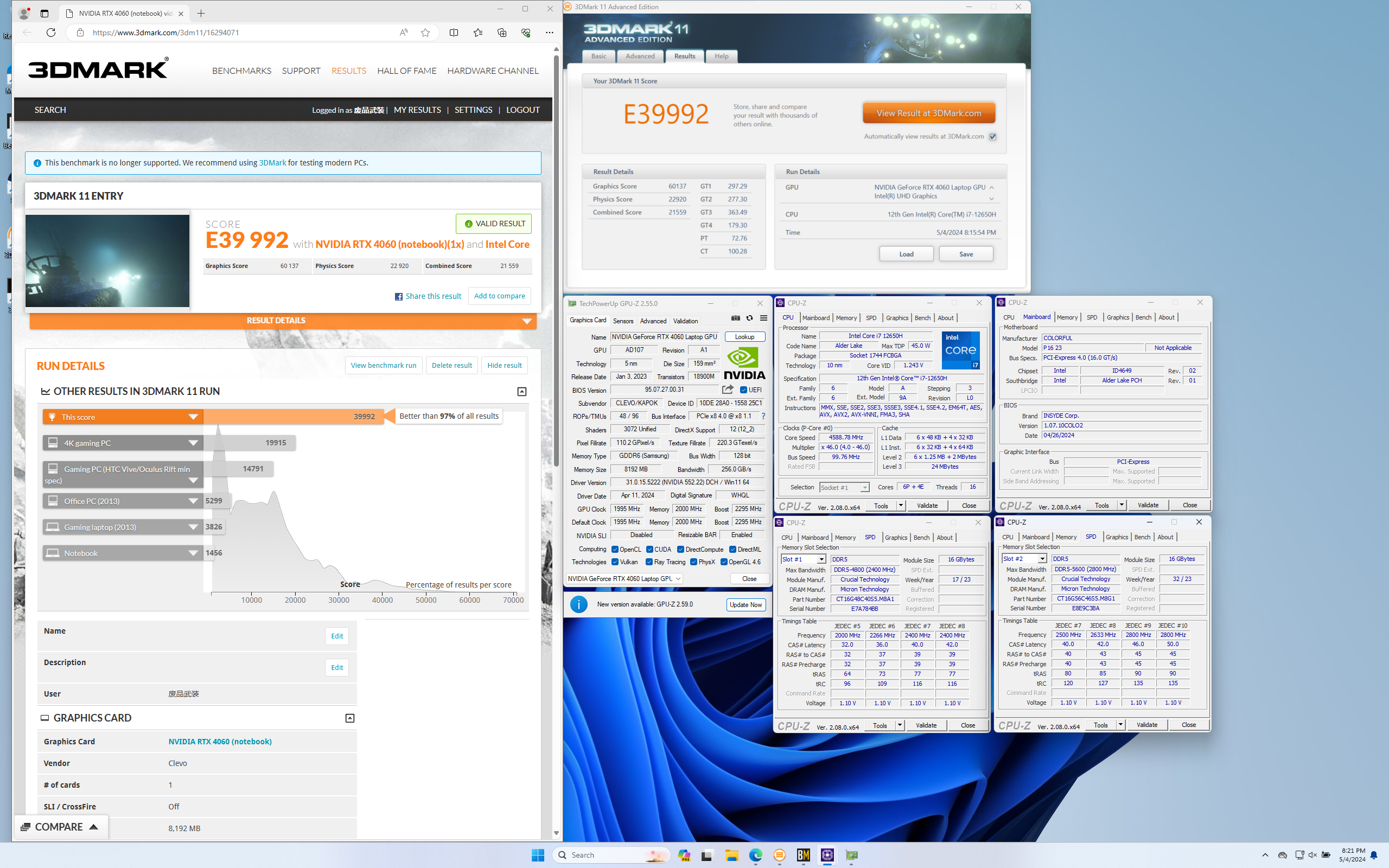1389x868 pixels.
Task: Click the muted volume tray icon
Action: [x=1312, y=855]
